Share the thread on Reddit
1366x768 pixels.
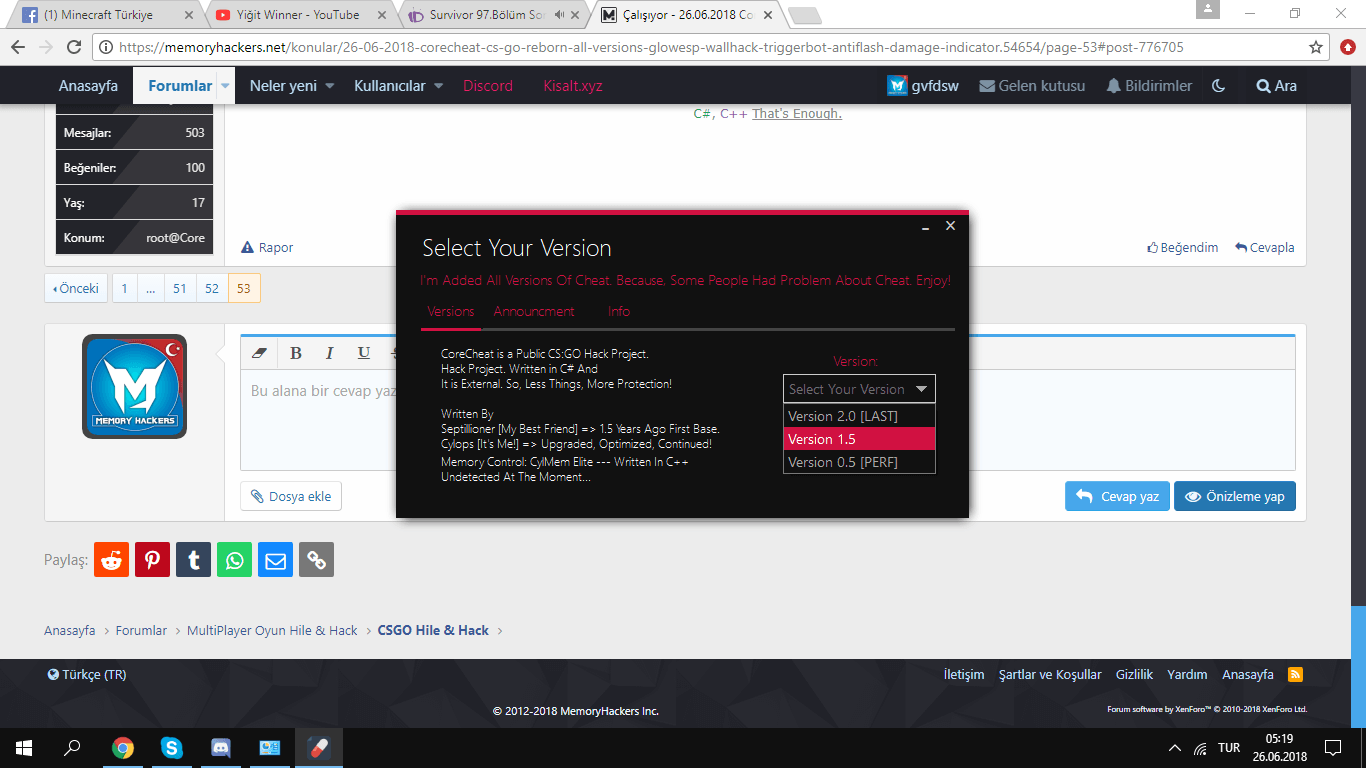tap(111, 560)
